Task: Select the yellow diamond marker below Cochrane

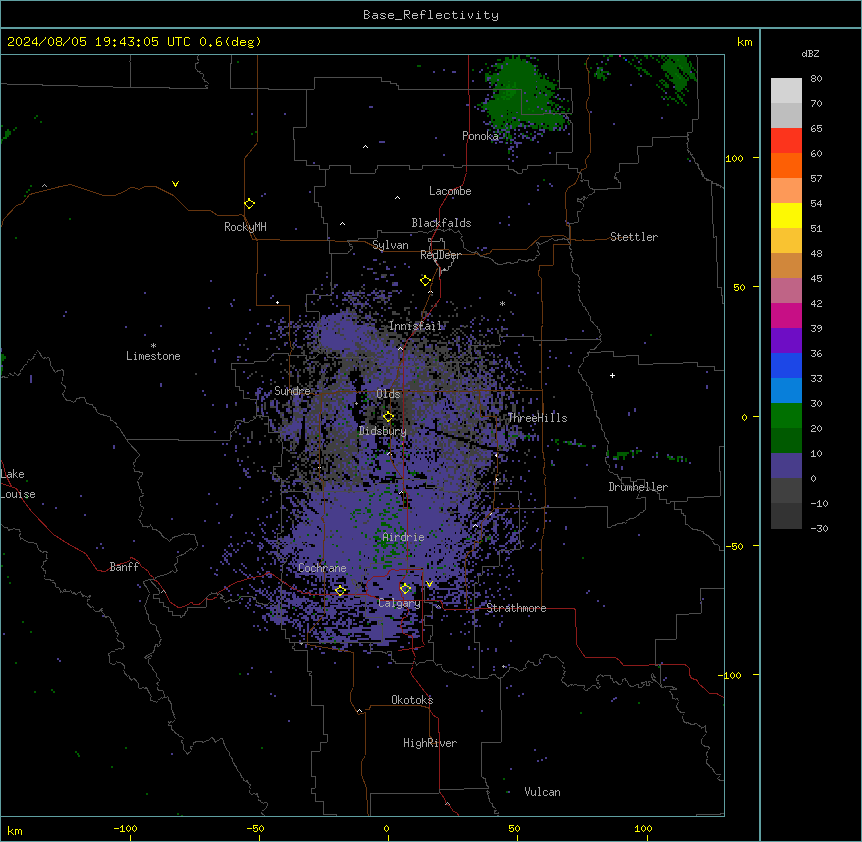Action: click(340, 591)
